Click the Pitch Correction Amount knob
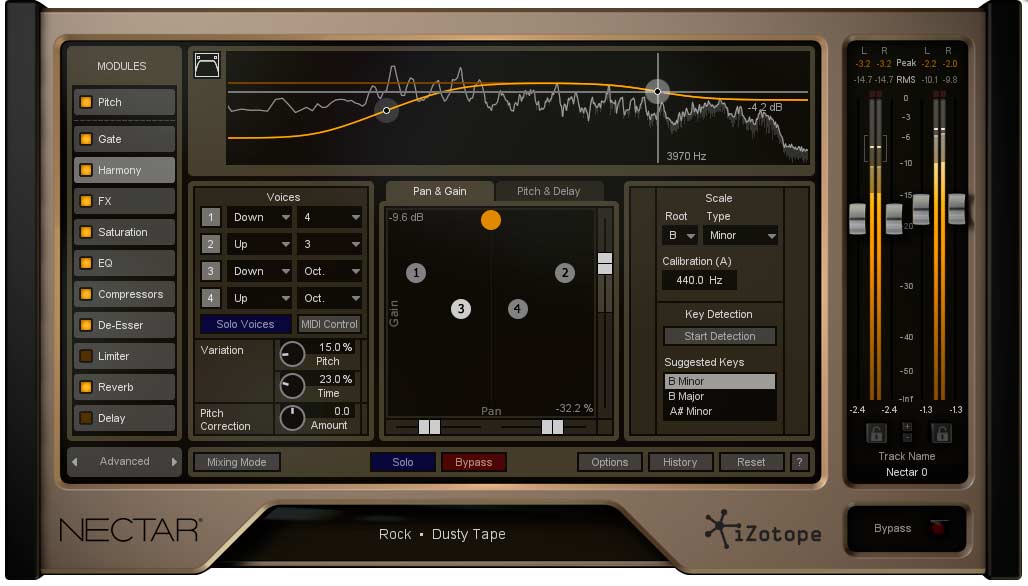Viewport: 1028px width, 586px height. [292, 418]
